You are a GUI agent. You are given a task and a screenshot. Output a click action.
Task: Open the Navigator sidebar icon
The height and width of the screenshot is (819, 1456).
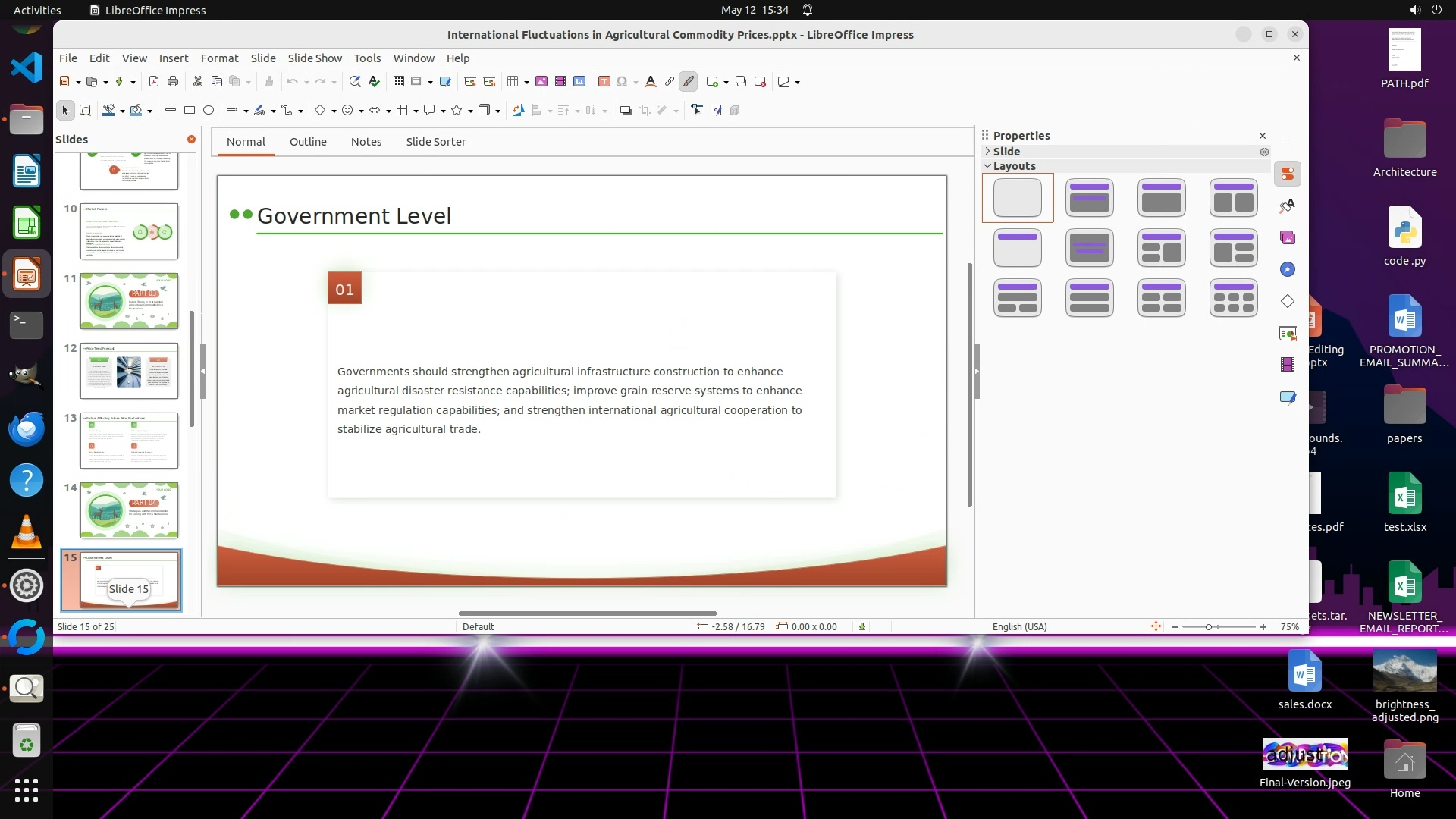click(x=1288, y=270)
